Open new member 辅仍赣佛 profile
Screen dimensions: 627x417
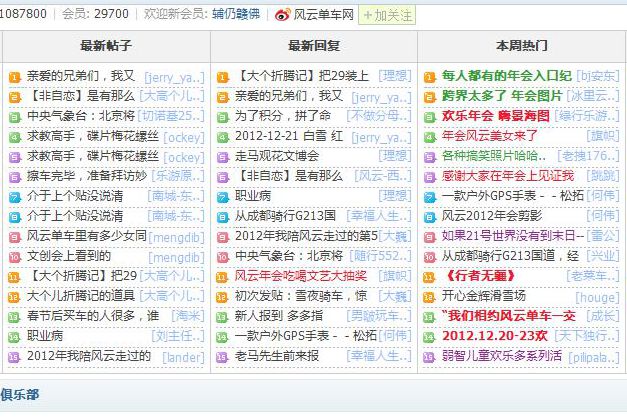click(x=236, y=14)
